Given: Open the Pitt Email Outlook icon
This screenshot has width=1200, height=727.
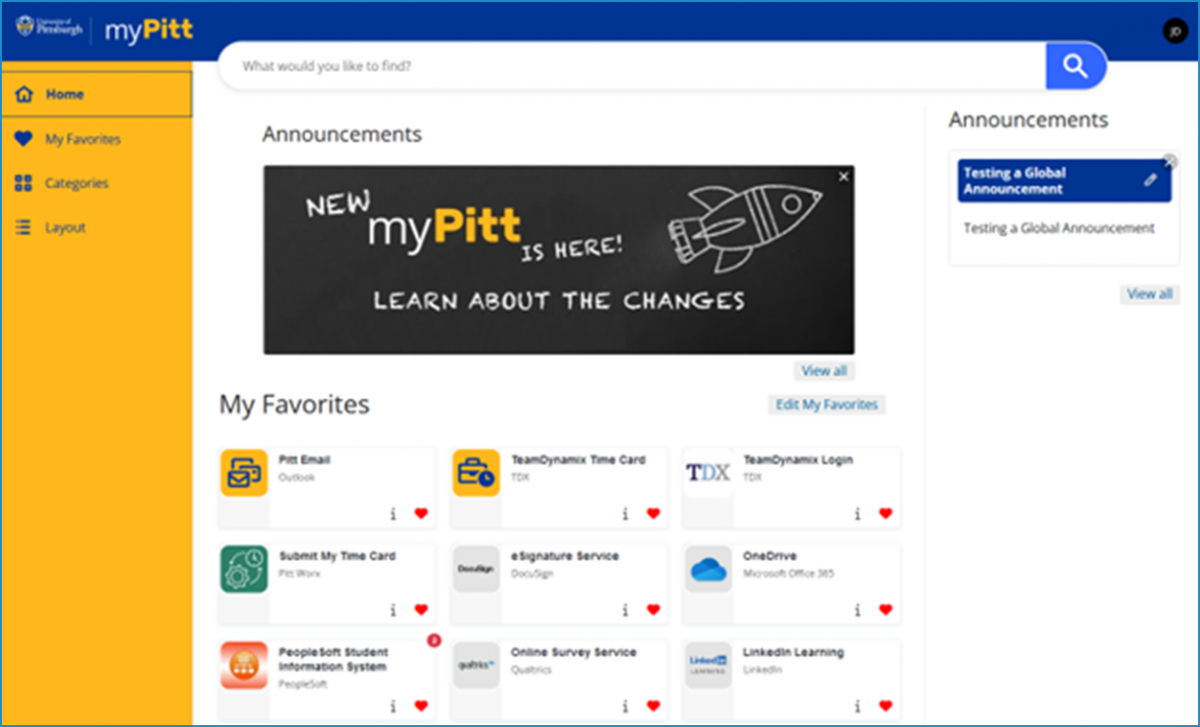Looking at the screenshot, I should click(244, 473).
